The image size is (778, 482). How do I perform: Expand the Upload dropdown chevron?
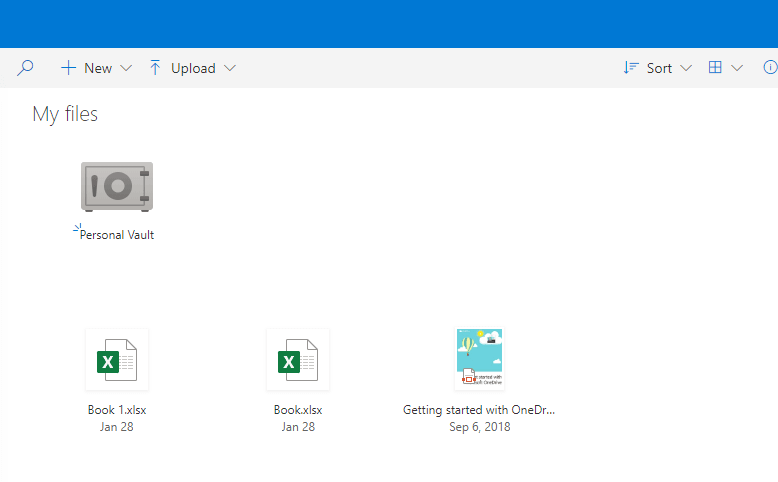point(230,68)
